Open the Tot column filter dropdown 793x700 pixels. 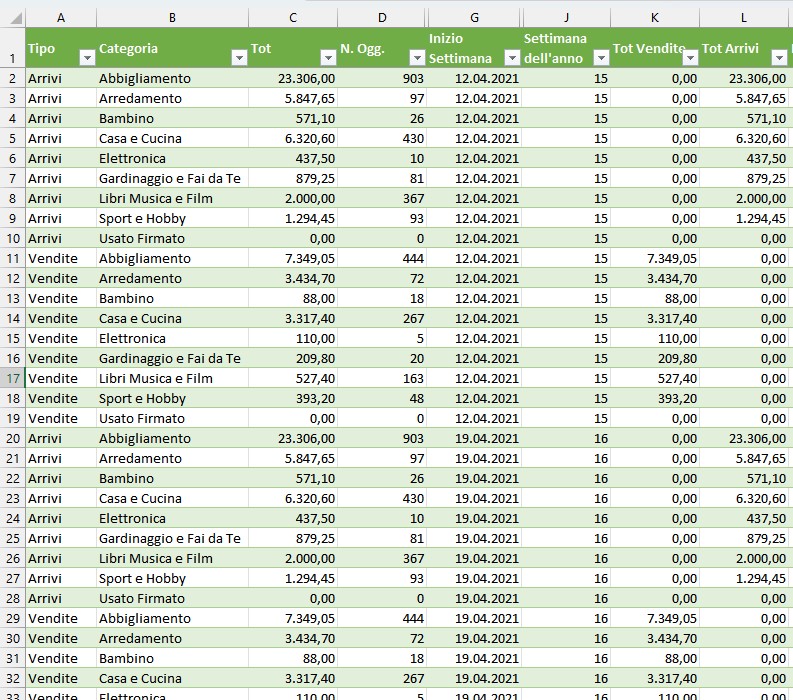(328, 58)
